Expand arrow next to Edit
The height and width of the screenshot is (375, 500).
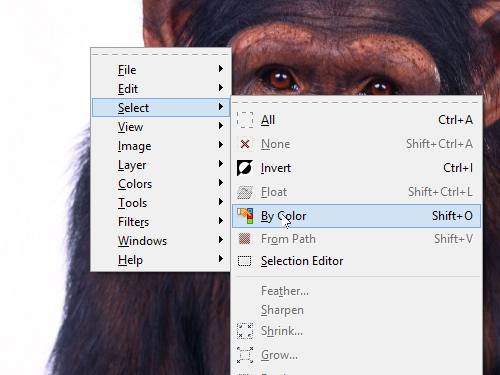click(221, 88)
